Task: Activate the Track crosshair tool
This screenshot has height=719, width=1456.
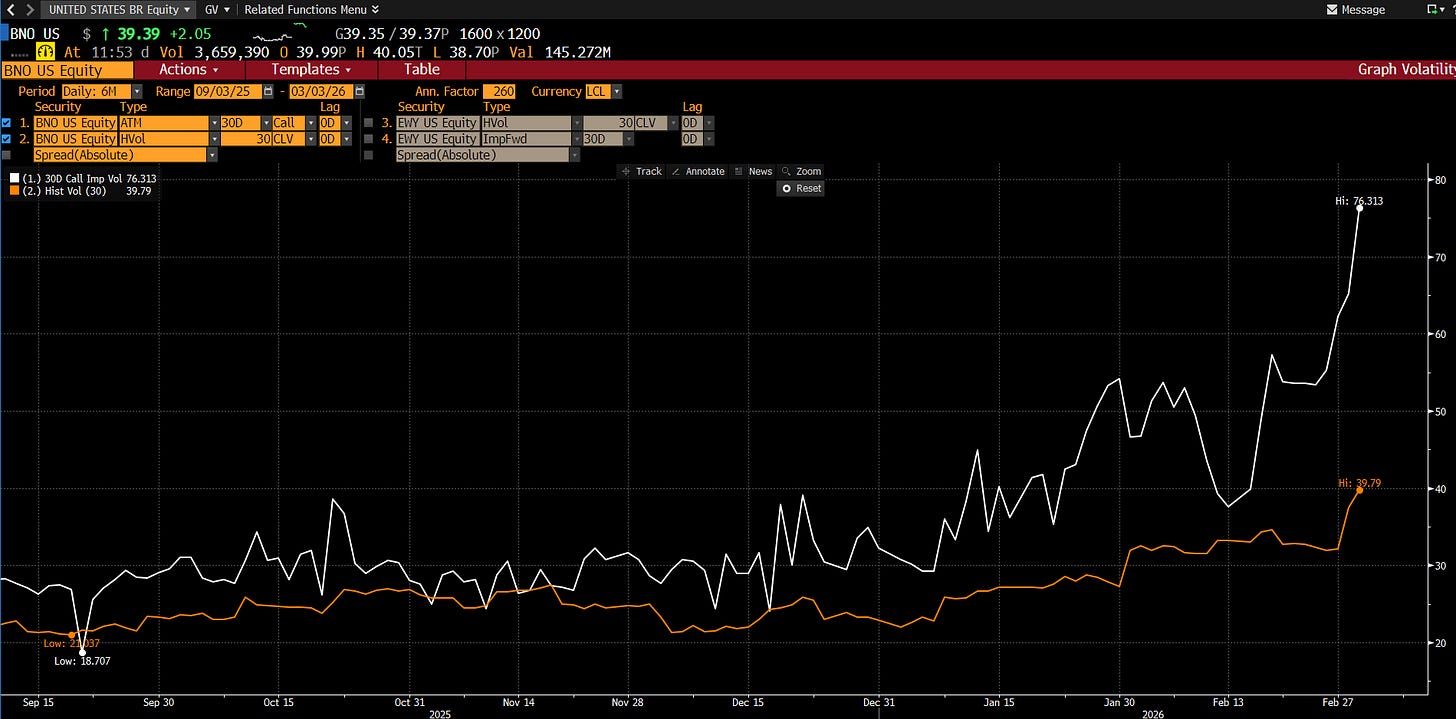Action: coord(641,171)
